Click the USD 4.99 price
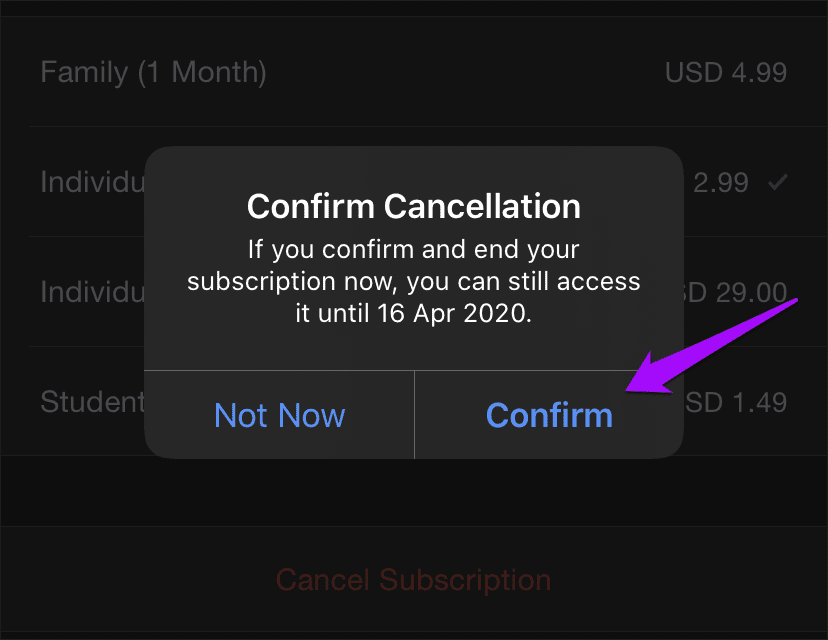The image size is (828, 640). [725, 72]
